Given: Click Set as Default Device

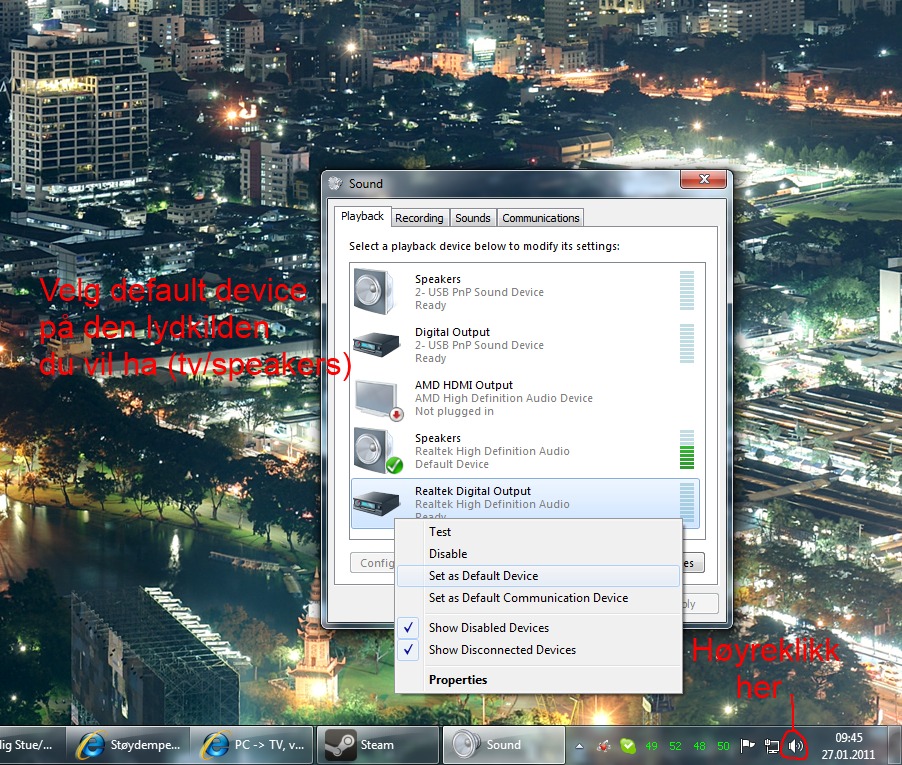Looking at the screenshot, I should (x=538, y=576).
